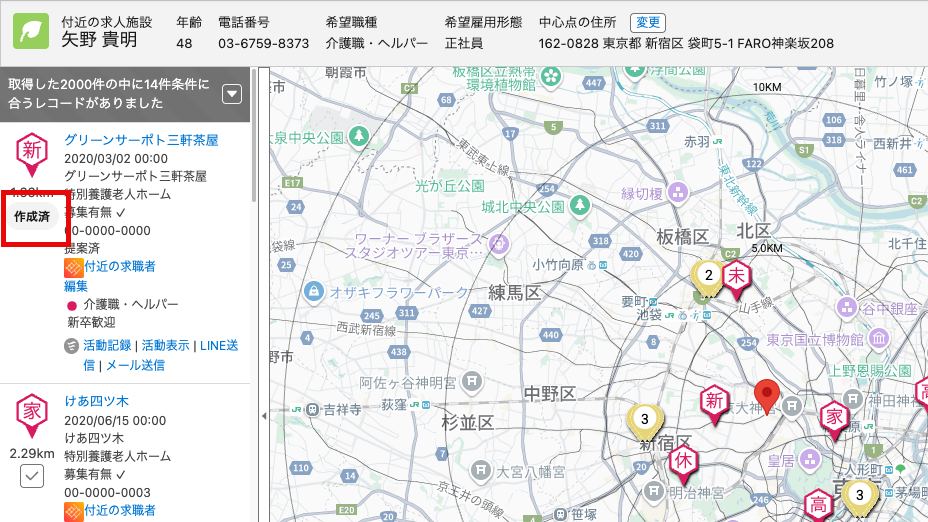Click the activity record icon before 活動記録
Image resolution: width=928 pixels, height=522 pixels.
pyautogui.click(x=71, y=346)
